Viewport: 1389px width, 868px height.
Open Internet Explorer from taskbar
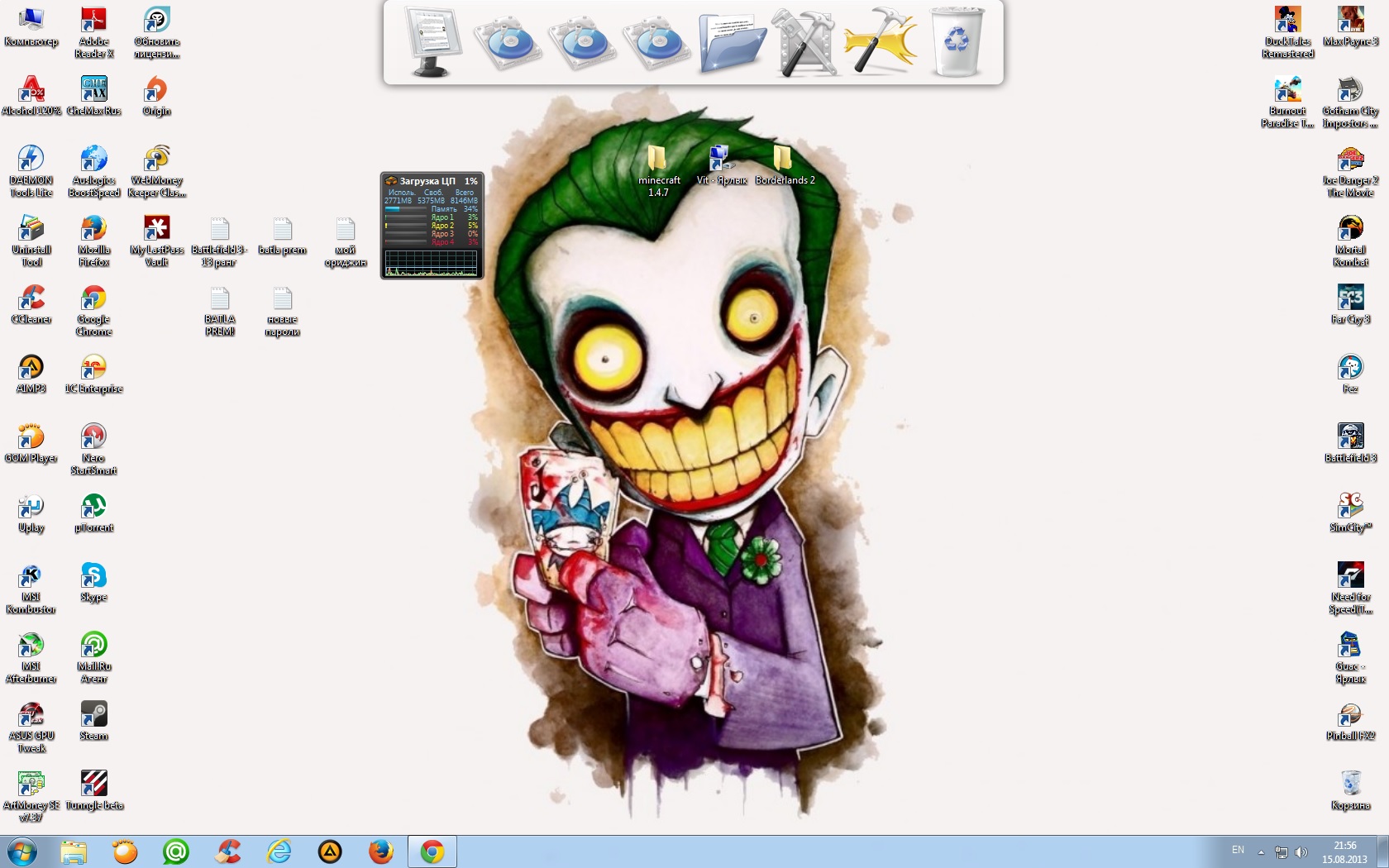click(279, 851)
